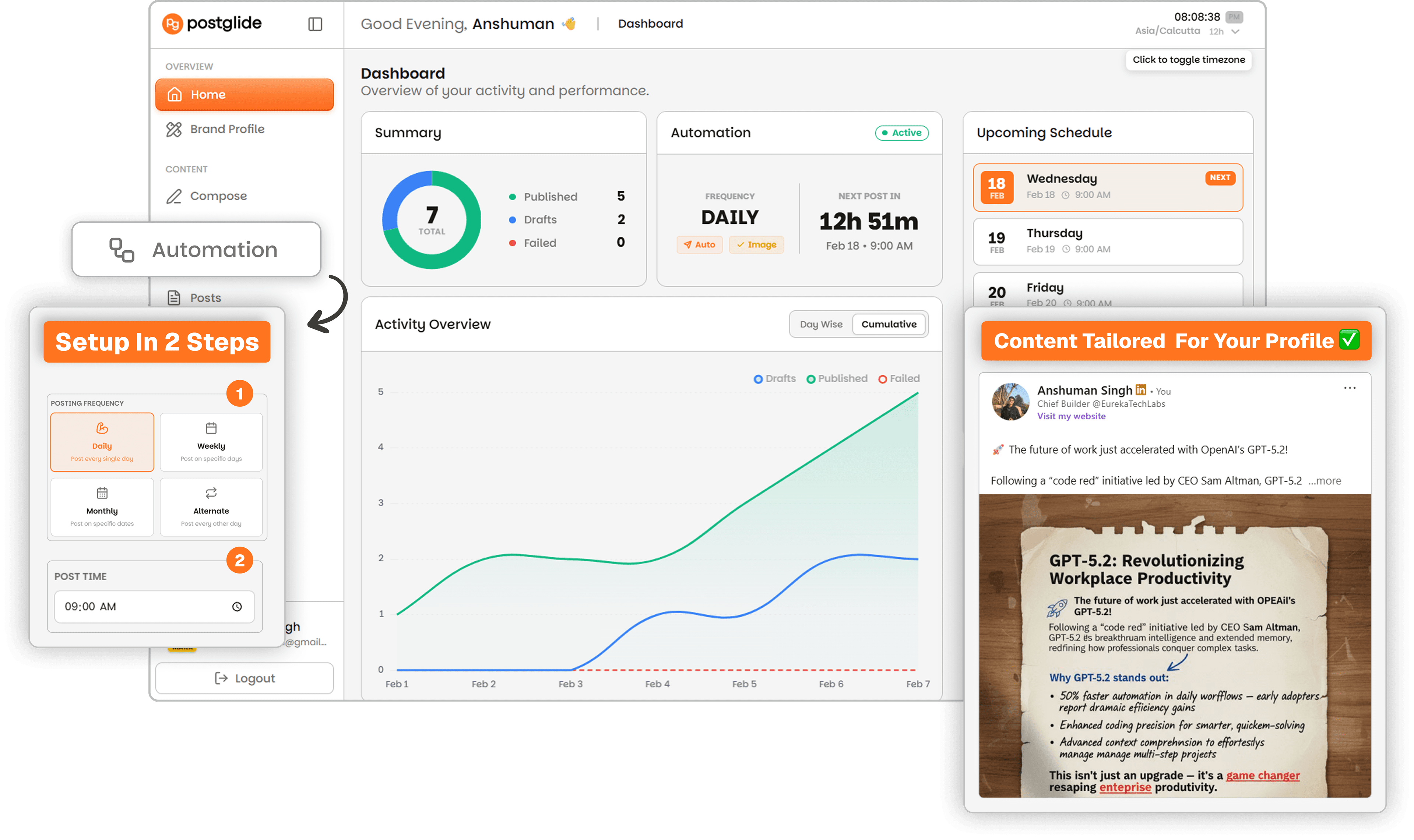1414x840 pixels.
Task: Toggle the timezone dropdown chevron
Action: 1236,32
